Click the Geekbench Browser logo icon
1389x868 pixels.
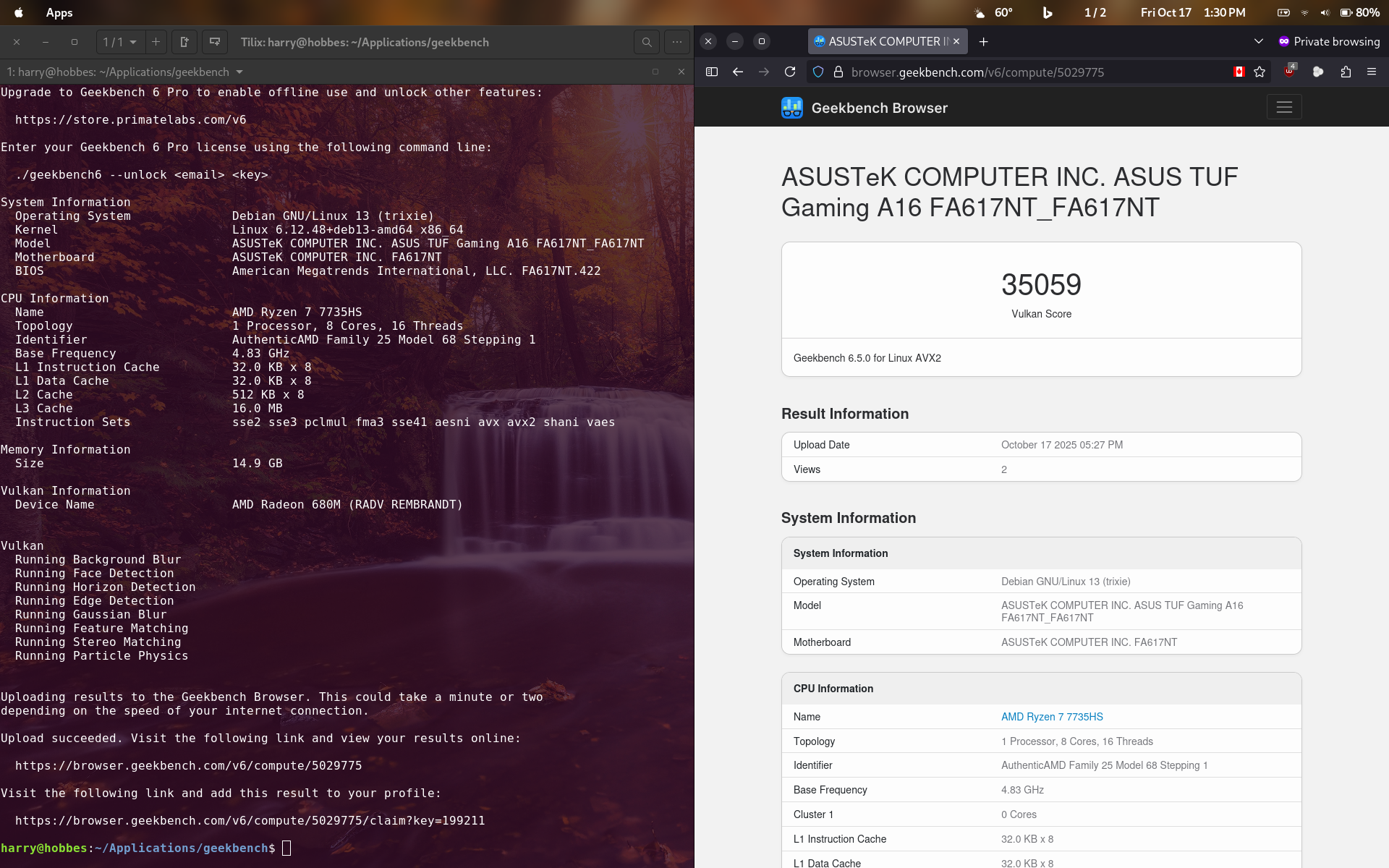[x=792, y=108]
